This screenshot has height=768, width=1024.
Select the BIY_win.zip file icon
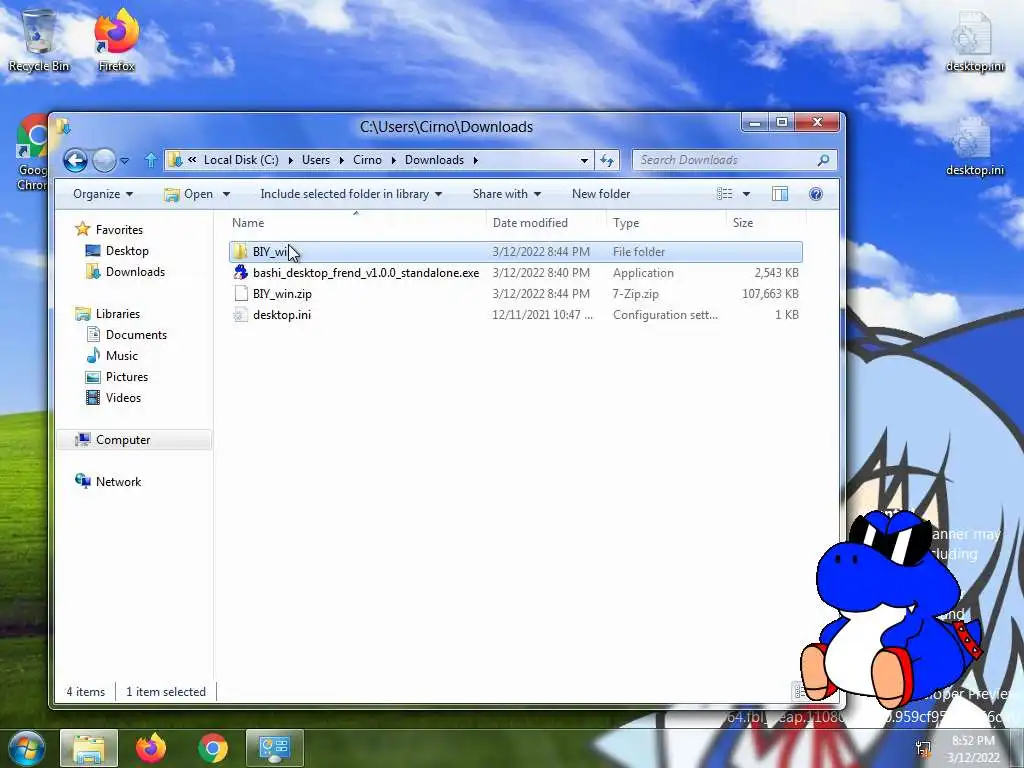click(x=240, y=294)
